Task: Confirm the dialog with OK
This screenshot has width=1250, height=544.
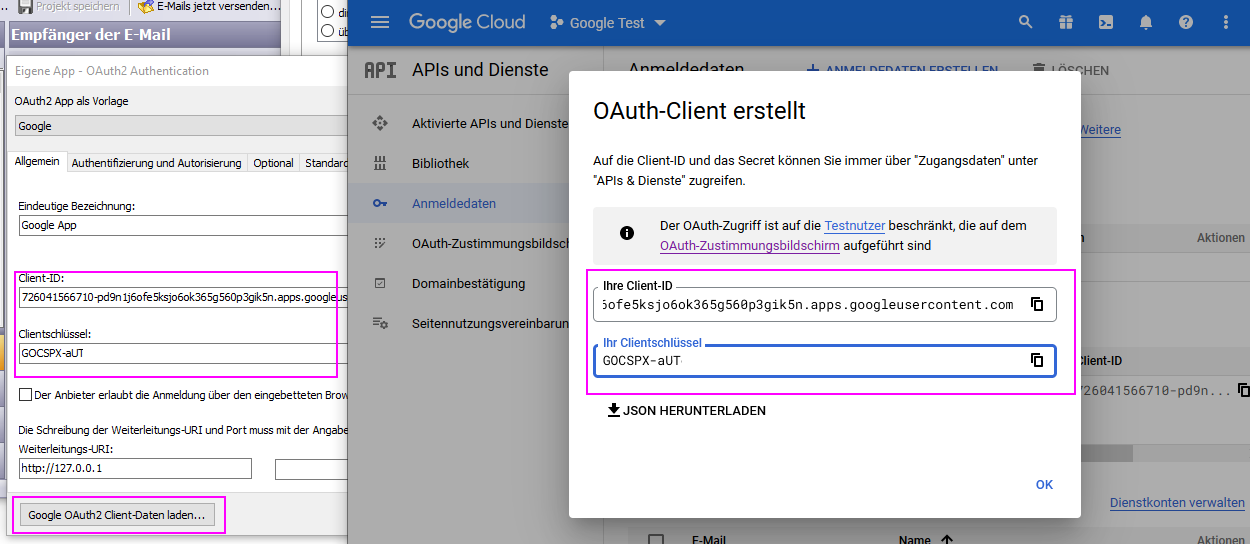Action: (x=1044, y=484)
